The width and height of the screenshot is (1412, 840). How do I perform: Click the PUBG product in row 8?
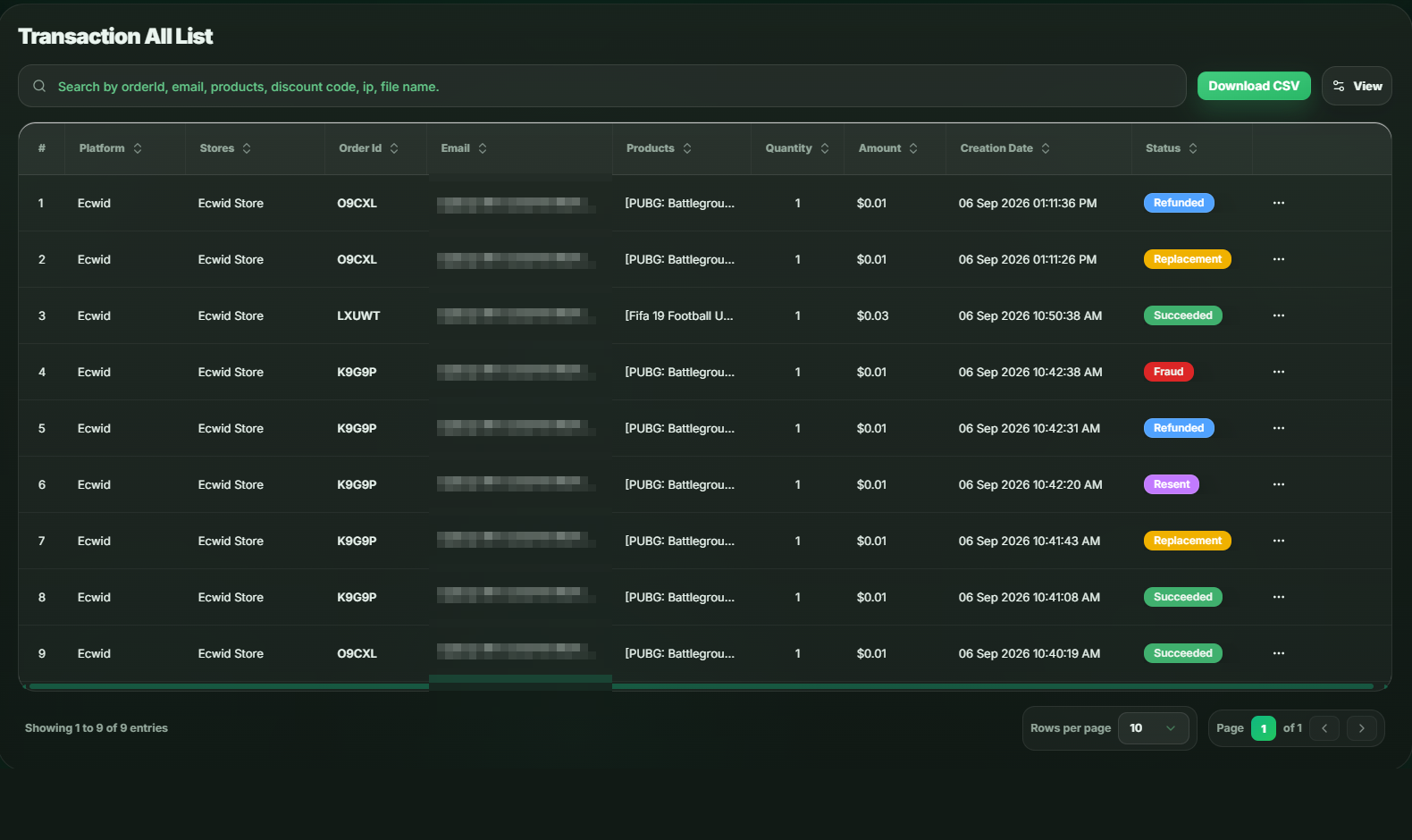tap(679, 597)
